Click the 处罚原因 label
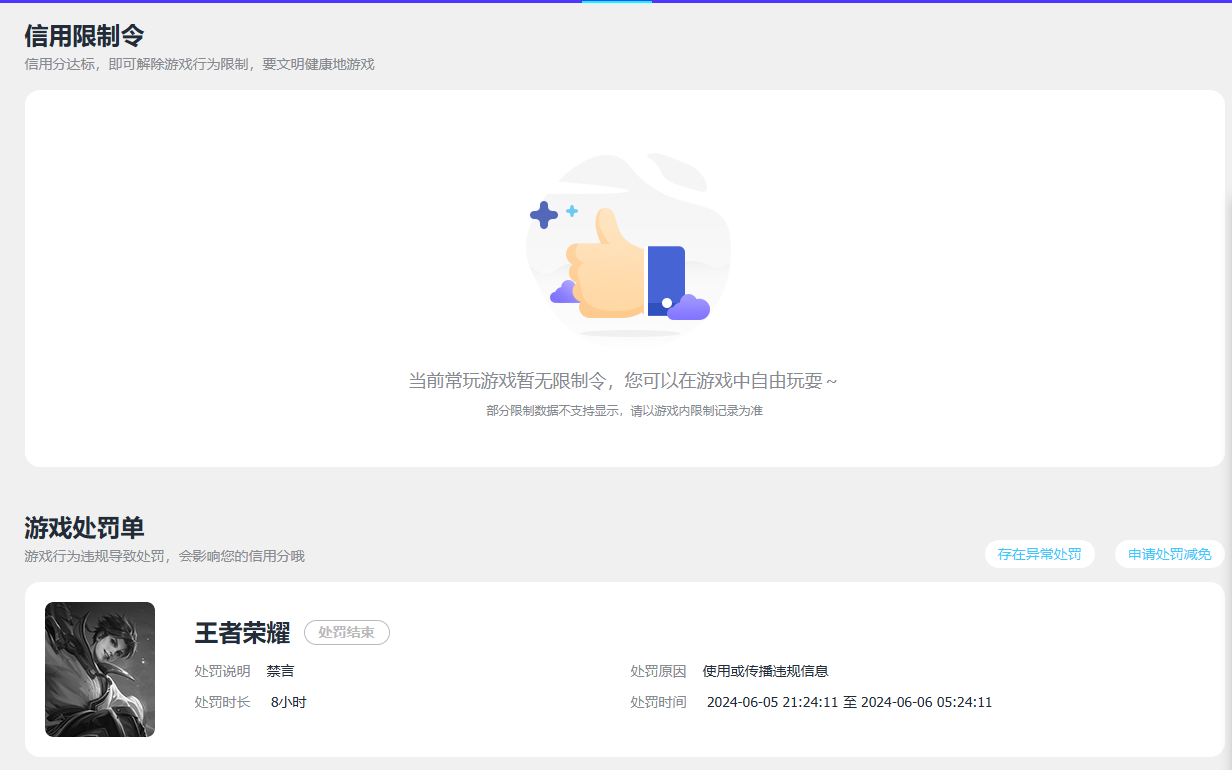Screen dimensions: 1232x770 (658, 671)
